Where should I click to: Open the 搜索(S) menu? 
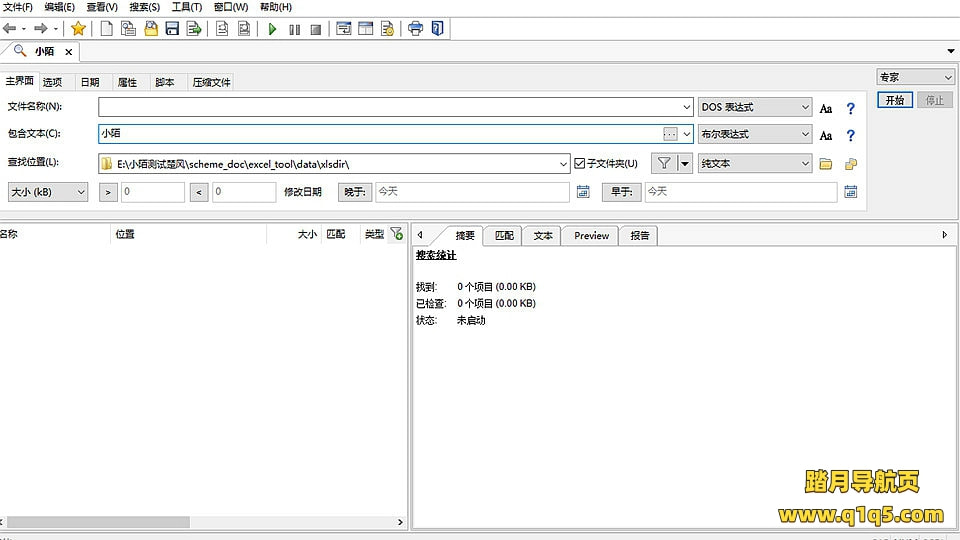144,7
